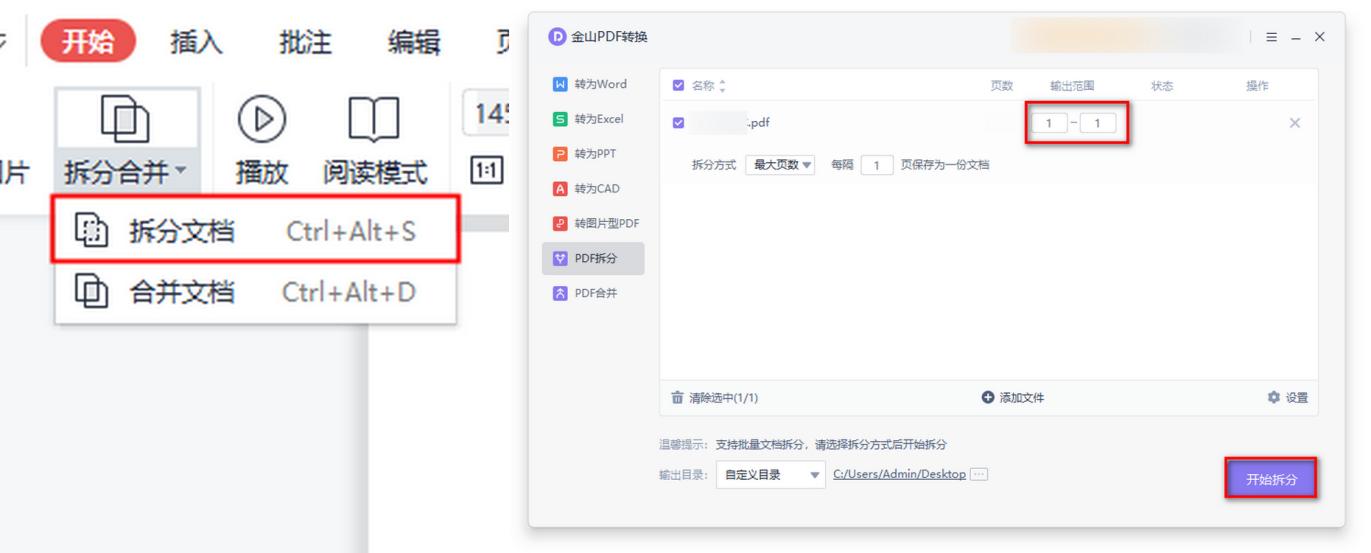Toggle the select-all checkbox beside 名称

click(x=679, y=86)
